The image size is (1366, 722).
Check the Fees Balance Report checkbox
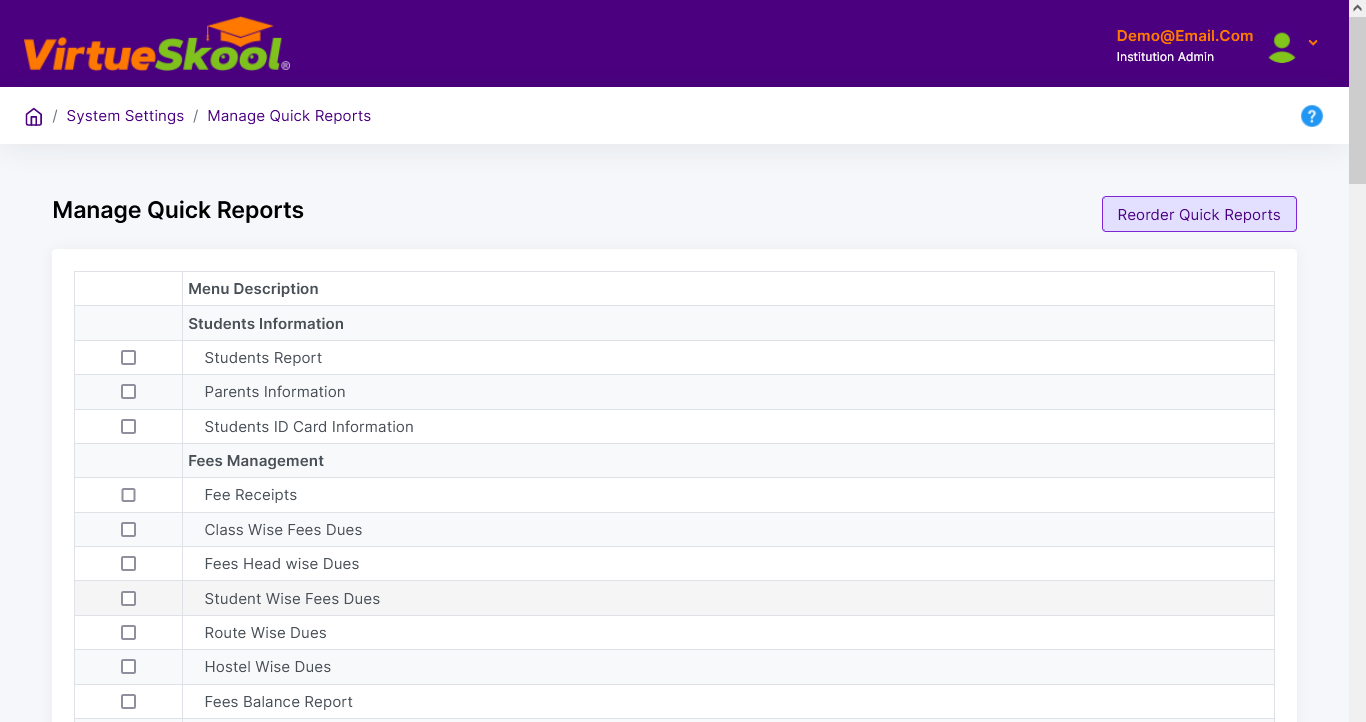coord(128,702)
